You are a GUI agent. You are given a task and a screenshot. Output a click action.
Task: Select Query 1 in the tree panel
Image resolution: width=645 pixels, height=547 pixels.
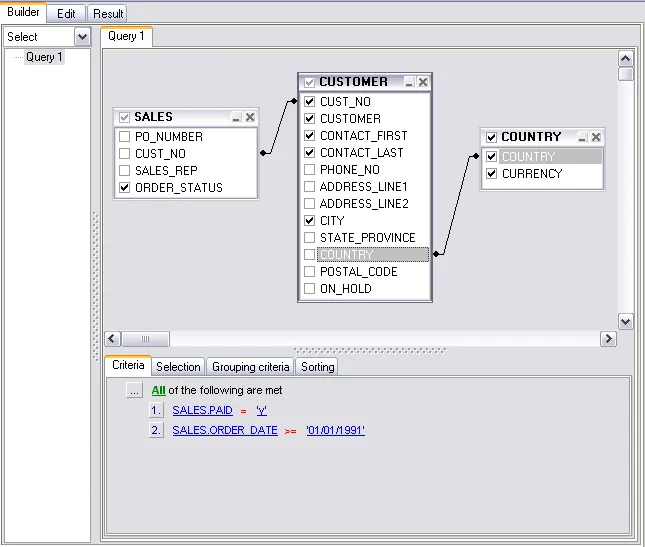coord(45,58)
